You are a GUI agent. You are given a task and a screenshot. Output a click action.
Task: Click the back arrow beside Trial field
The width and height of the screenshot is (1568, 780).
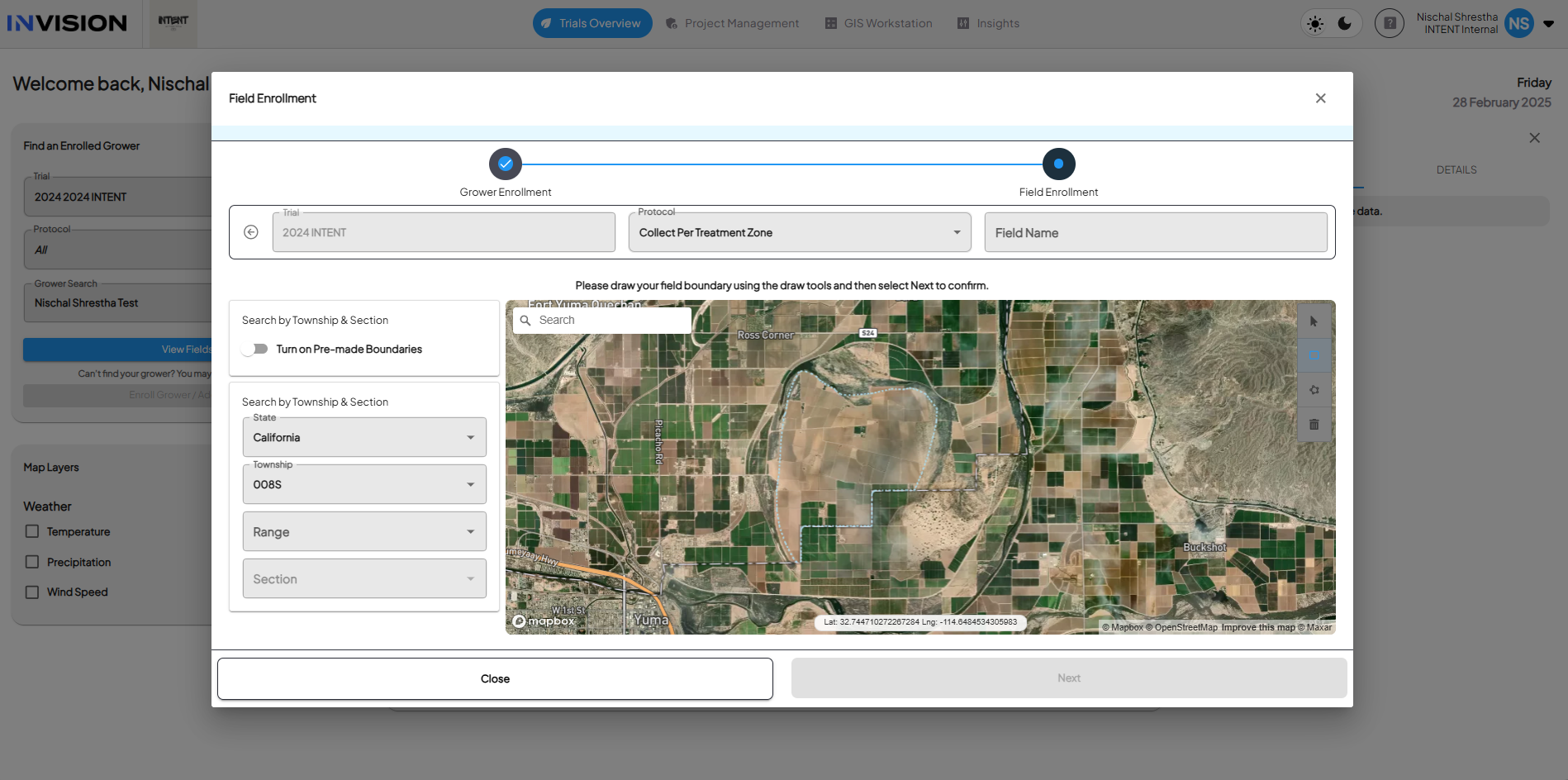251,232
